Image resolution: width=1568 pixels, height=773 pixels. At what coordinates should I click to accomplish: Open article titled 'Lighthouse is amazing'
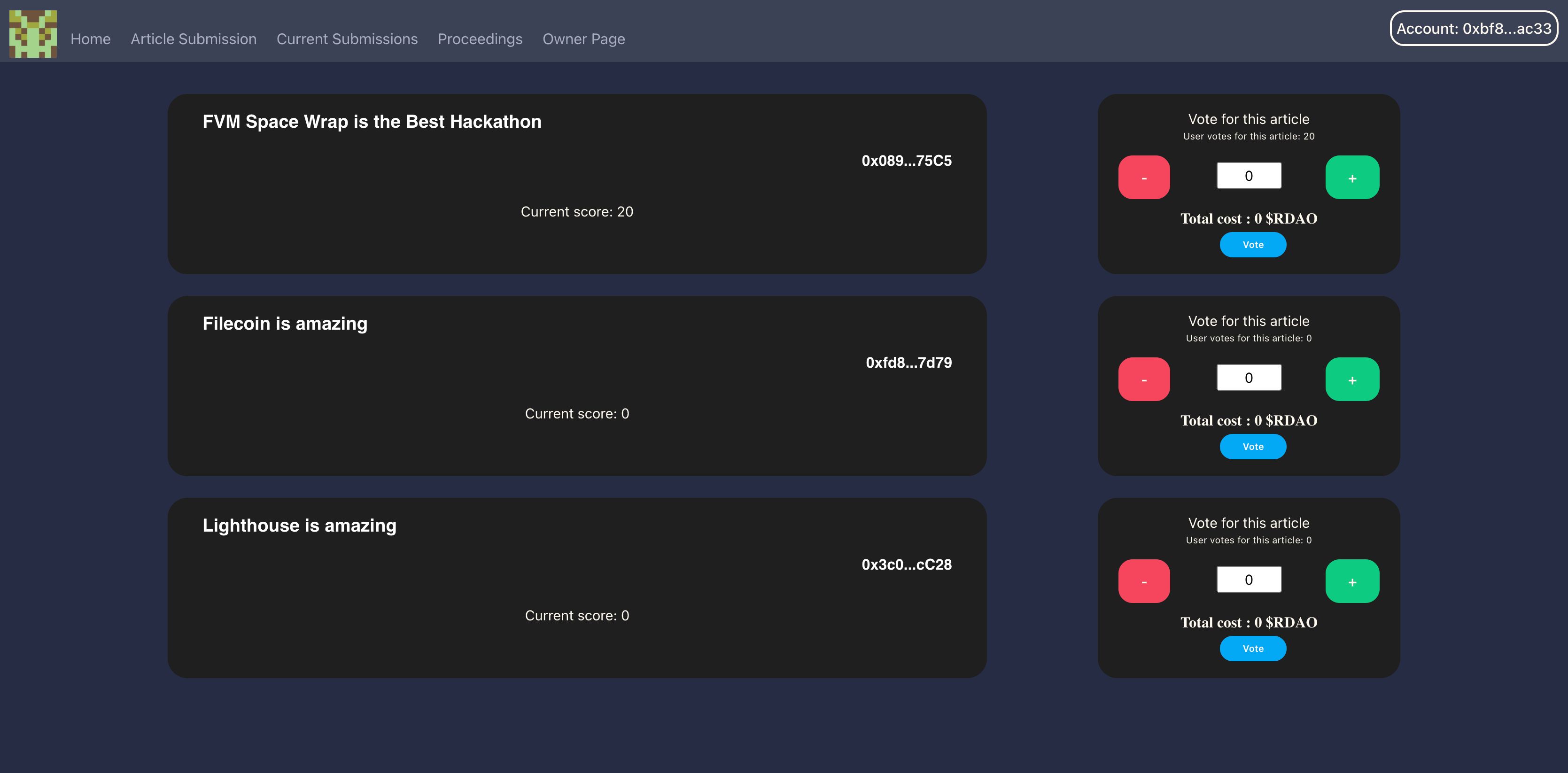300,526
